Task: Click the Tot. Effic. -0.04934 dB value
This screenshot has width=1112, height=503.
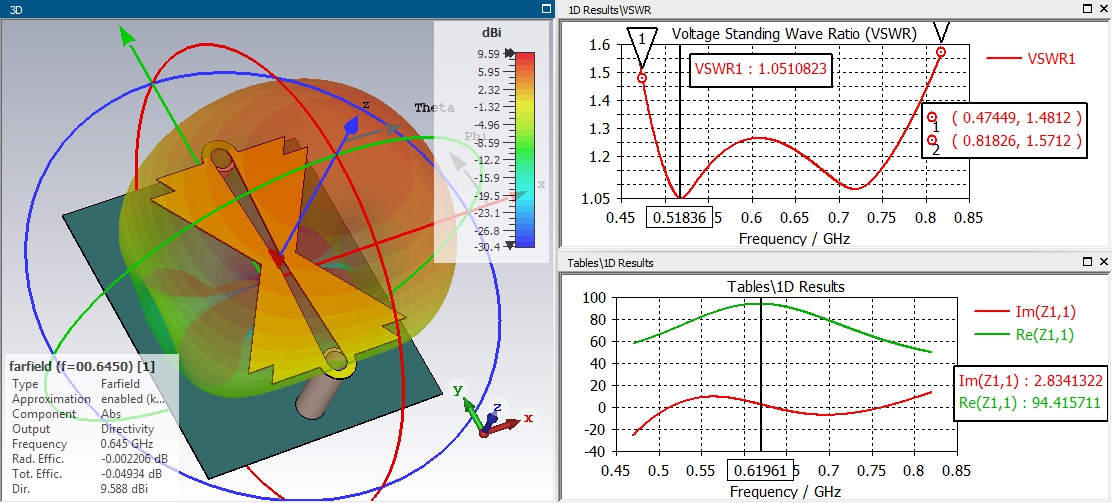Action: (131, 474)
